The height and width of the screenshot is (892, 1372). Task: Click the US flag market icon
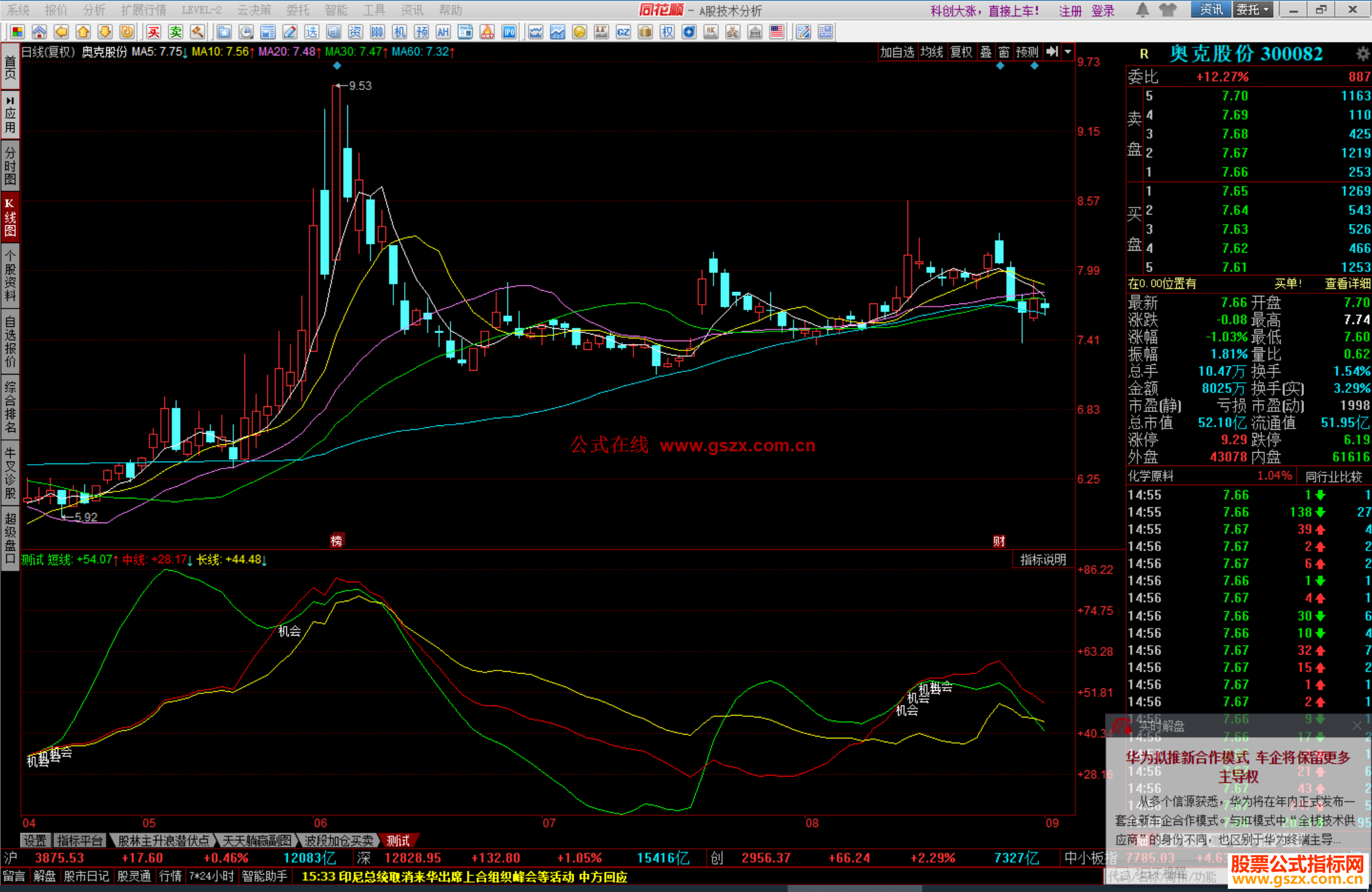click(x=776, y=32)
